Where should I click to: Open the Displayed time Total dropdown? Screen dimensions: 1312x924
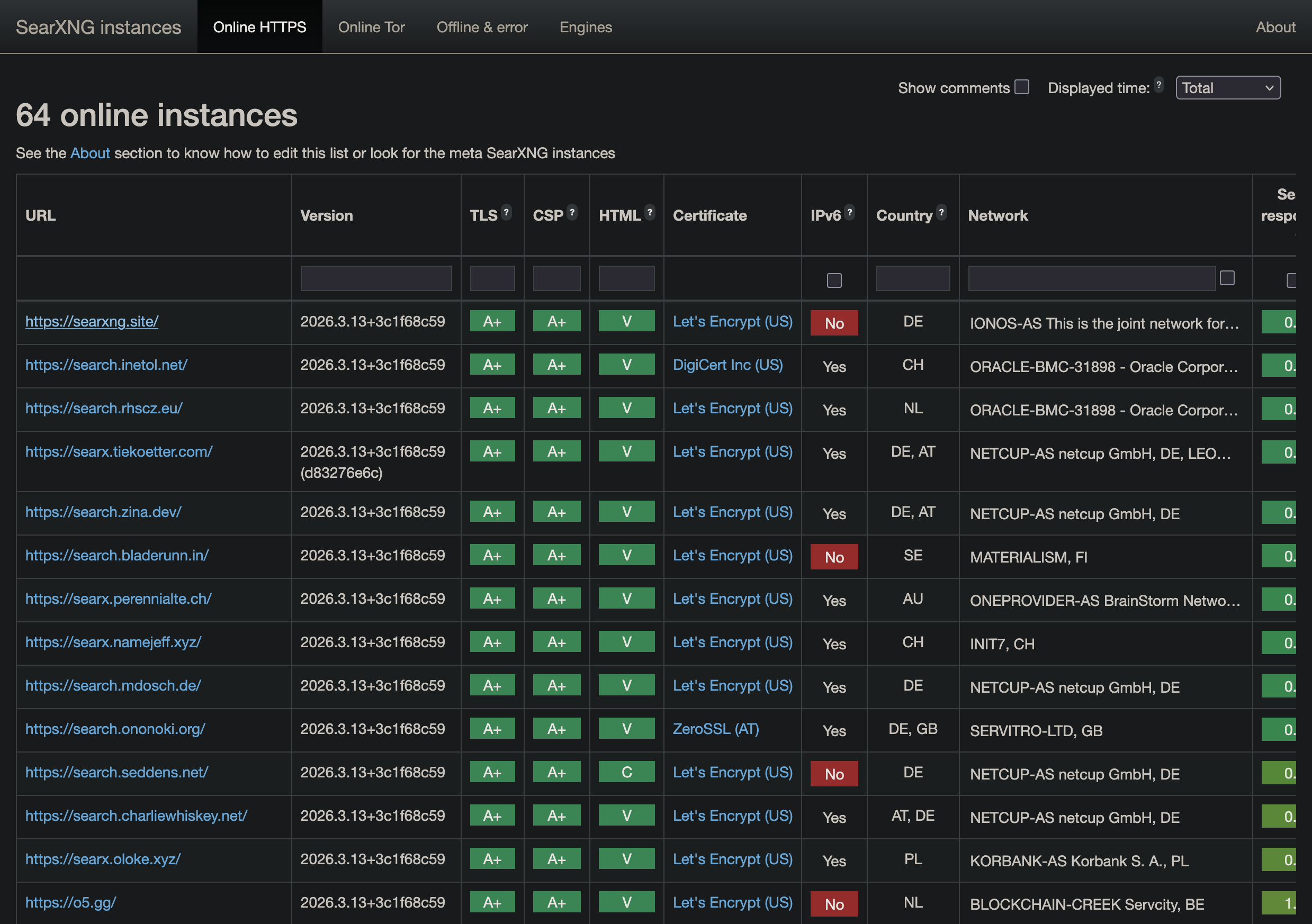pyautogui.click(x=1228, y=88)
